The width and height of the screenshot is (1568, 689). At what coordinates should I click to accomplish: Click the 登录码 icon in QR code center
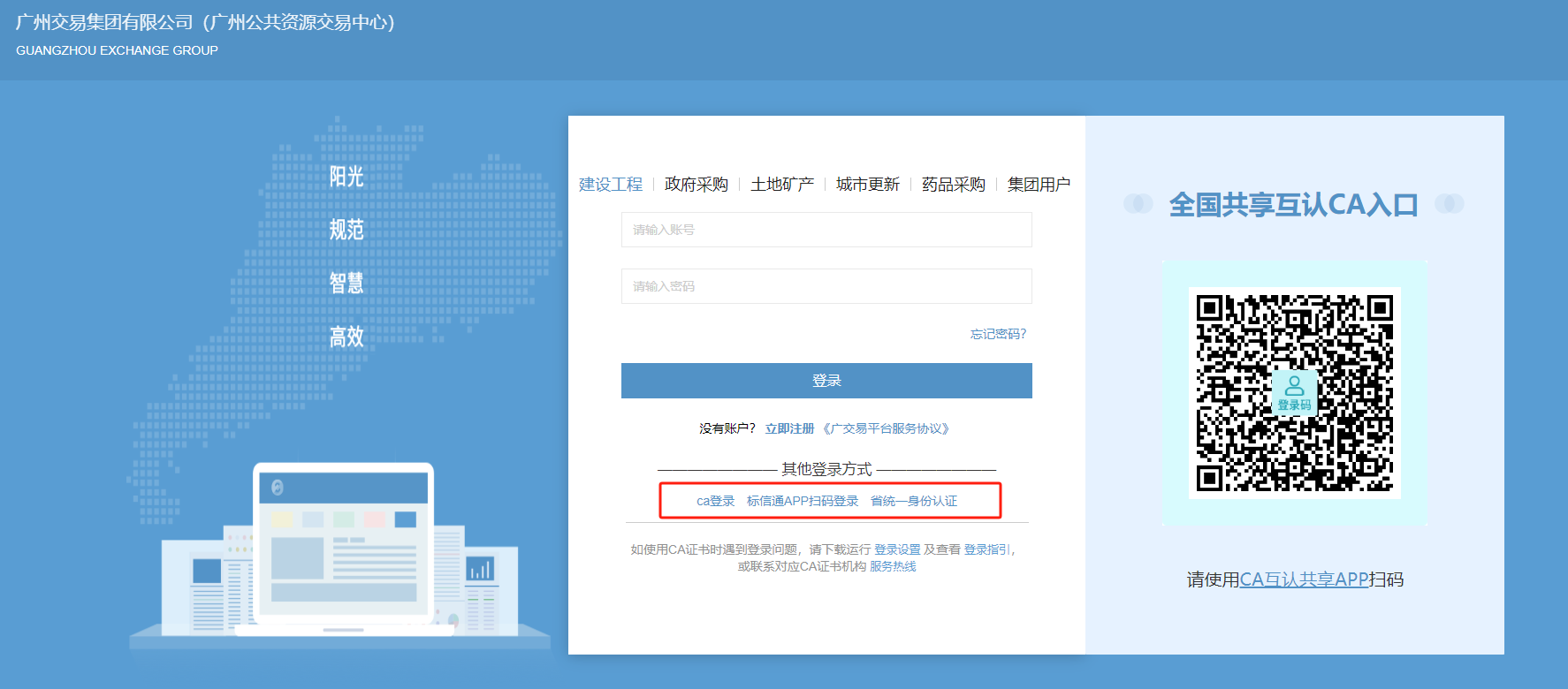(1294, 392)
